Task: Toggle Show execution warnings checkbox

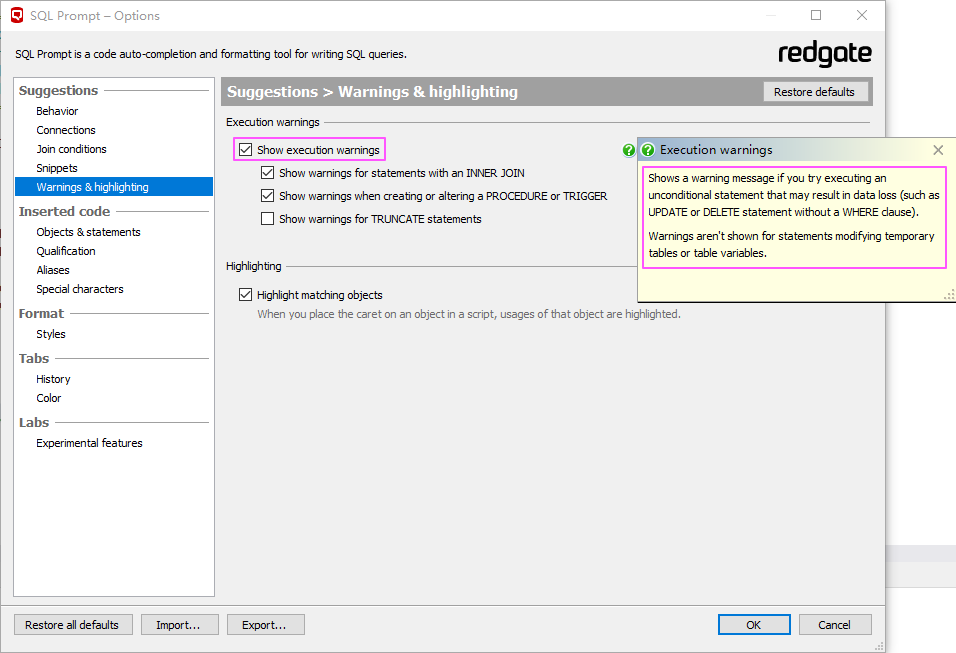Action: pyautogui.click(x=246, y=150)
